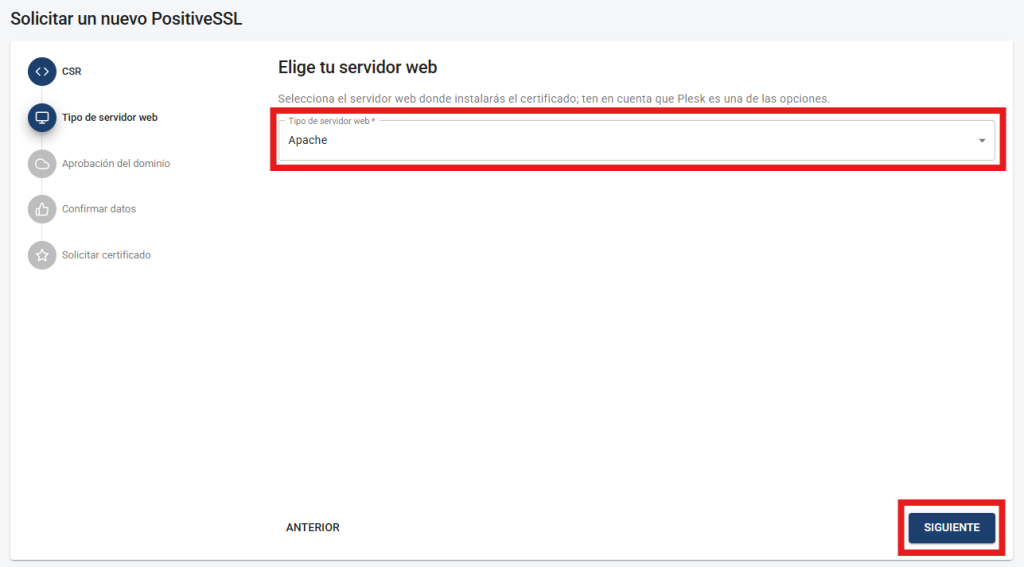Select the Tipo de servidor web step label

coord(110,118)
